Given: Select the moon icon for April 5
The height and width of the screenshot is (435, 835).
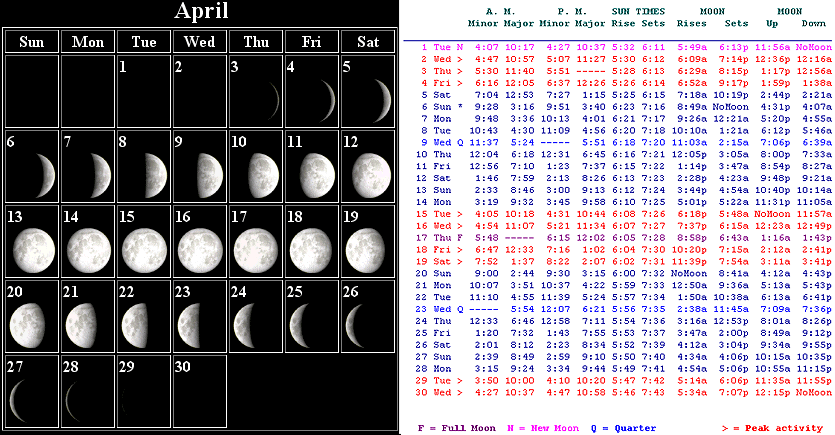Looking at the screenshot, I should click(x=375, y=99).
